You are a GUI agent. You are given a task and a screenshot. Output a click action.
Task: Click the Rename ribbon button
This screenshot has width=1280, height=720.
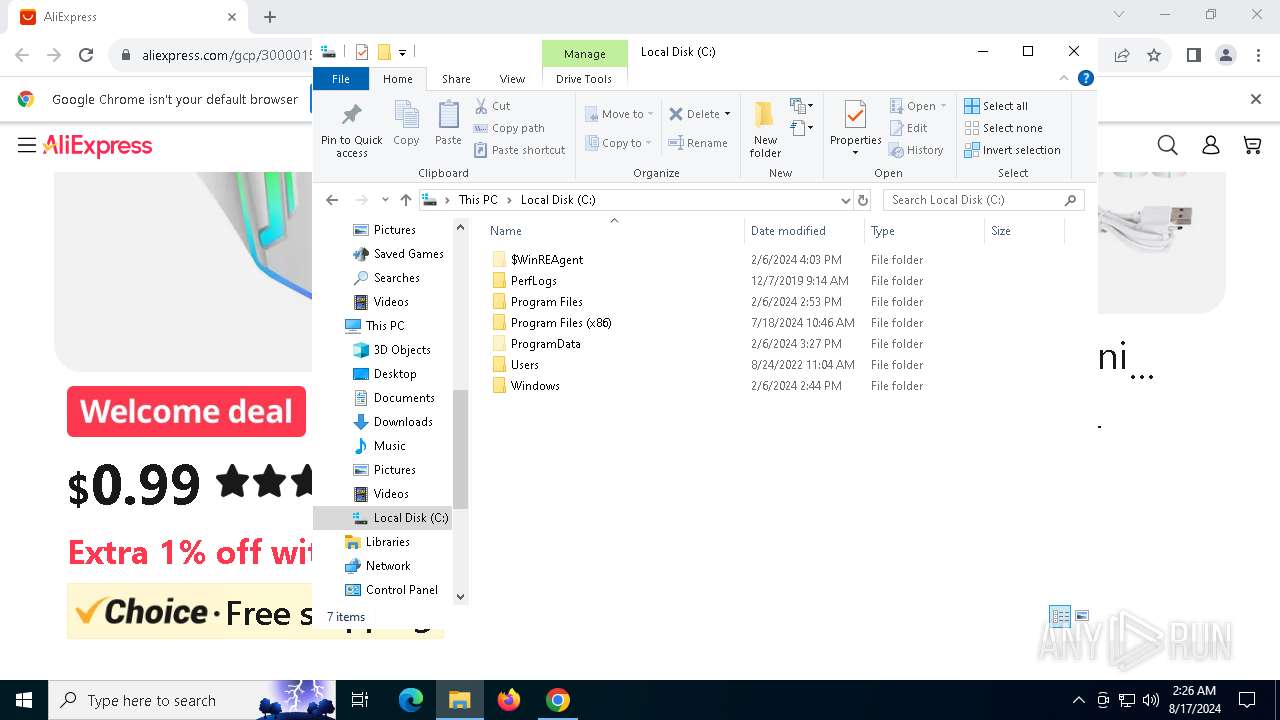(x=698, y=143)
